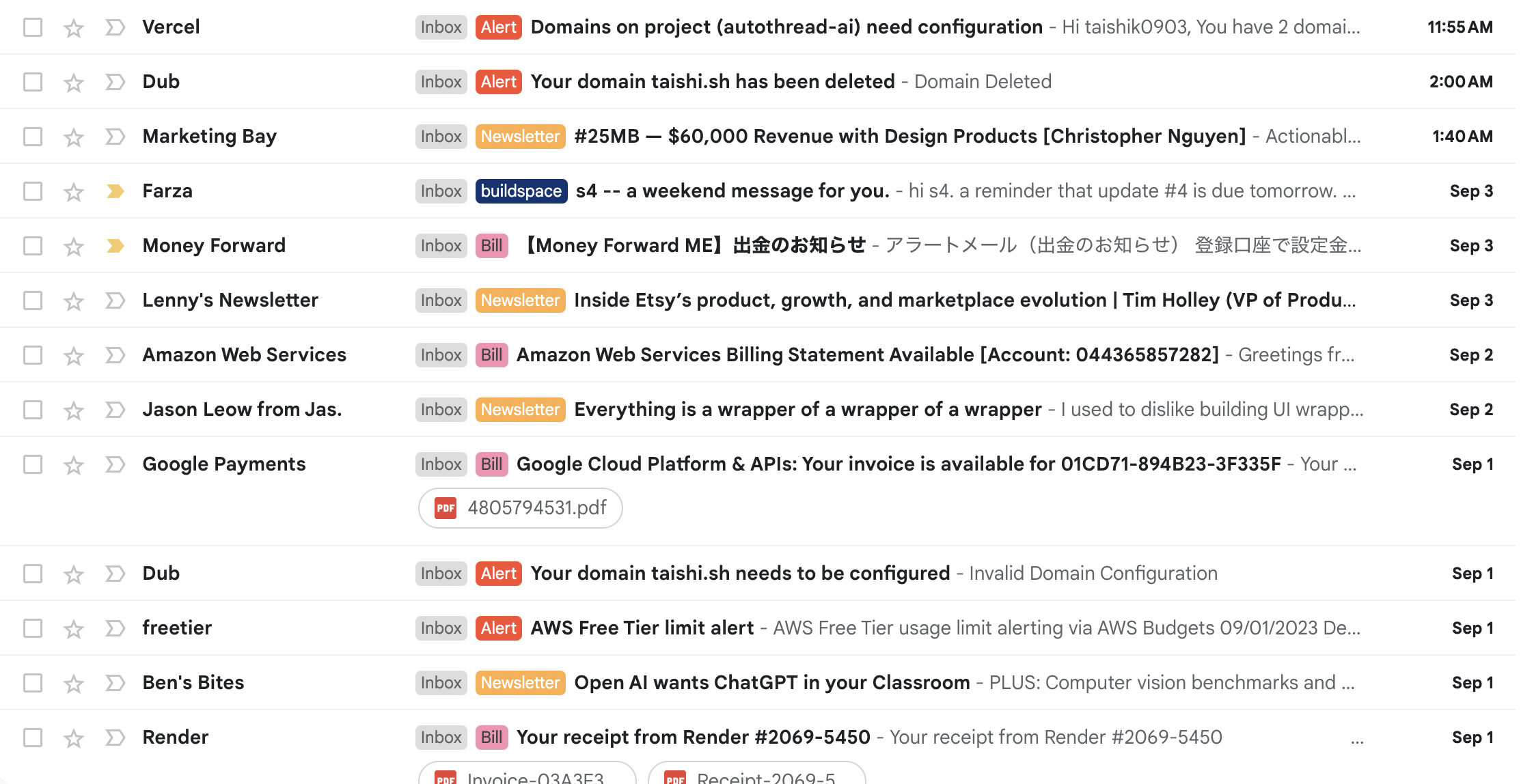Image resolution: width=1521 pixels, height=784 pixels.
Task: Select the Ben's Bites email checkbox
Action: 33,683
